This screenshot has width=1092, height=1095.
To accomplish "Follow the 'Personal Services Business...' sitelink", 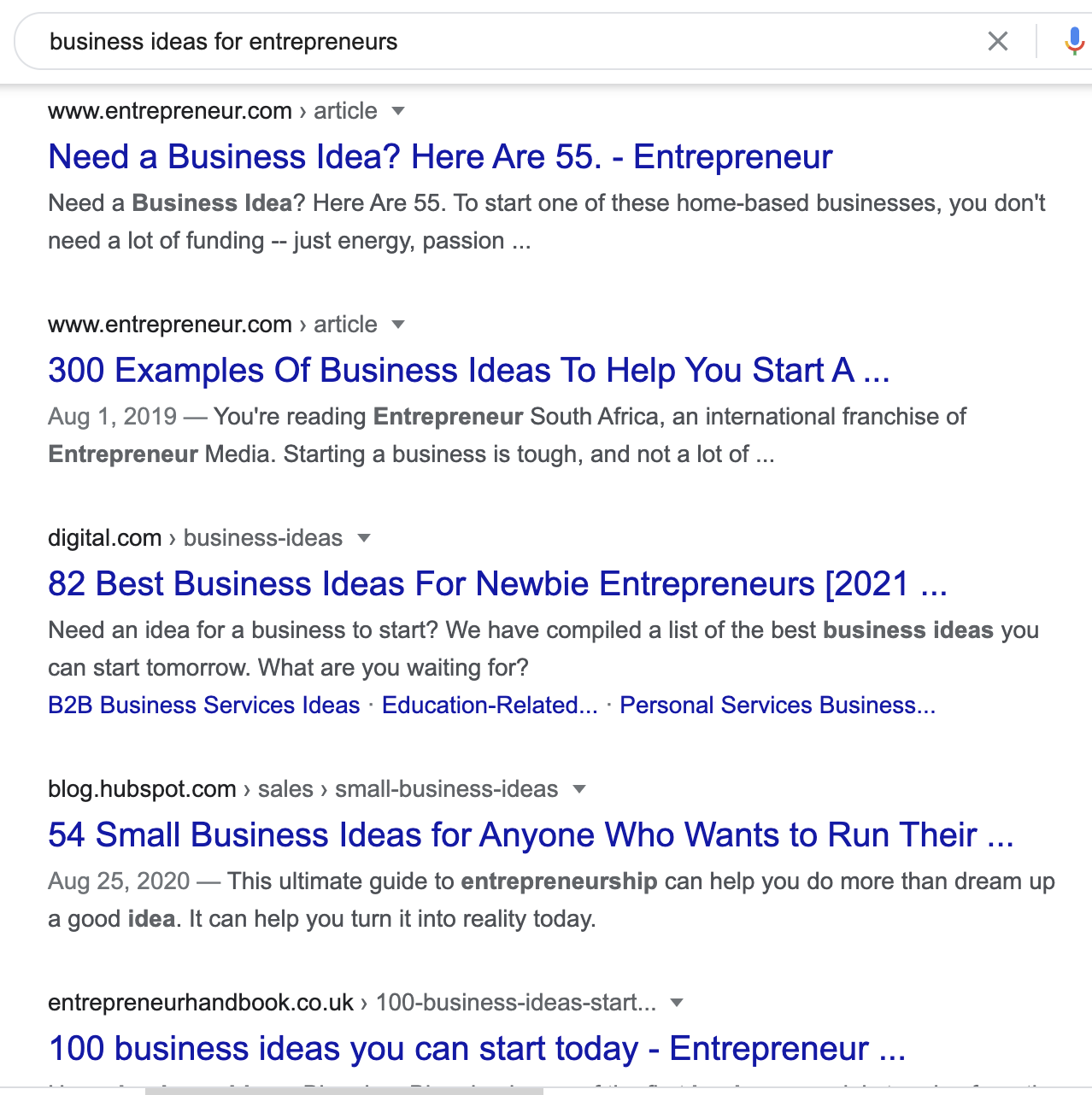I will coord(778,706).
